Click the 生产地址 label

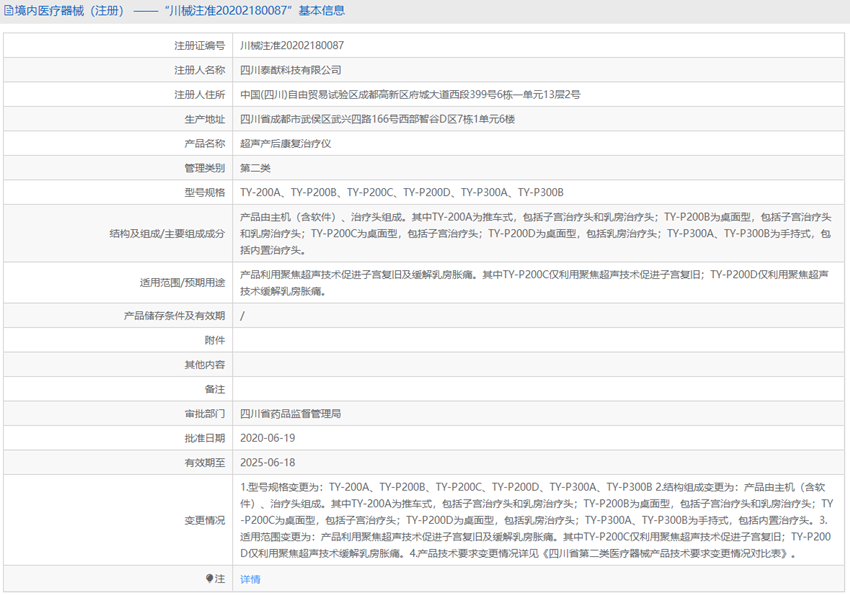(x=204, y=119)
